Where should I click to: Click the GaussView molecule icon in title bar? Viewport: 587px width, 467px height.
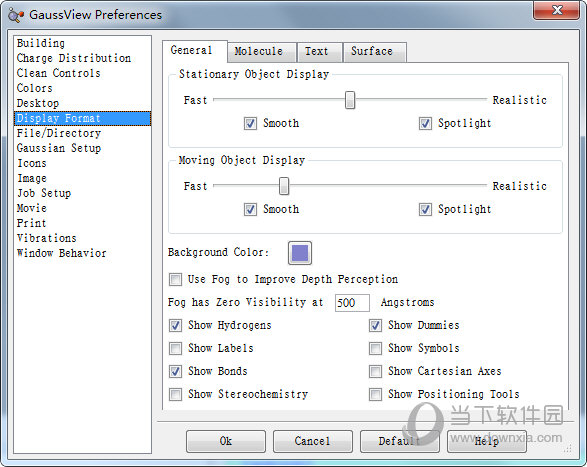point(16,15)
